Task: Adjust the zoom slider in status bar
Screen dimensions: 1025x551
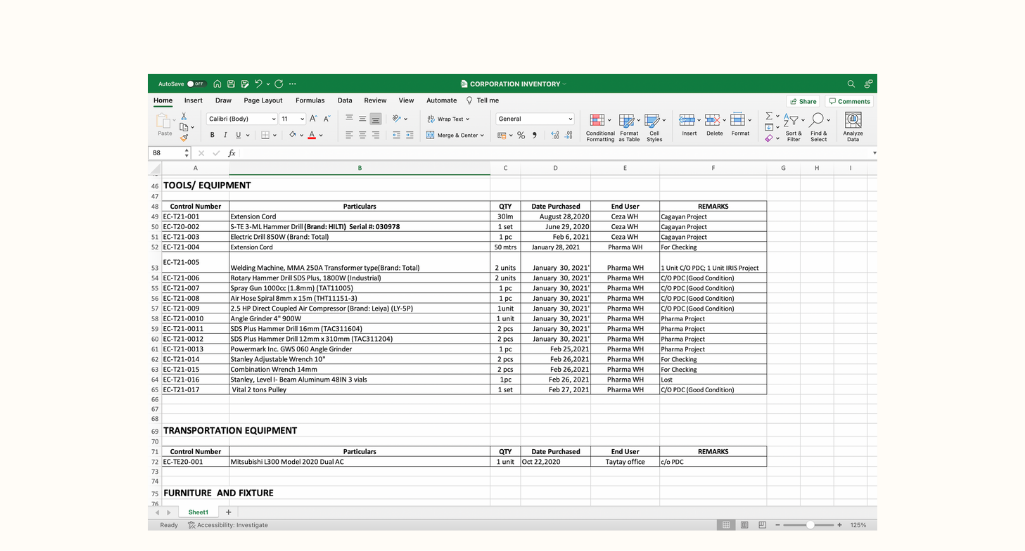Action: [x=809, y=525]
